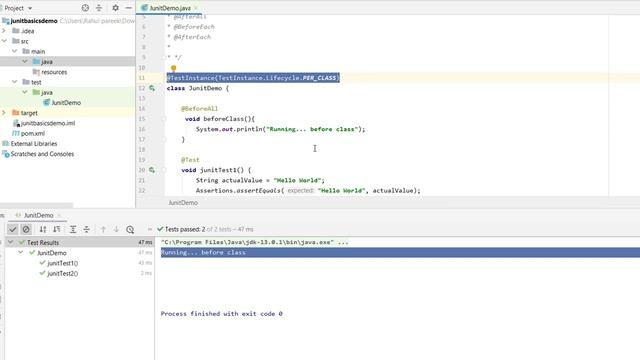The image size is (640, 360).
Task: Click JunitDemo breadcrumb below editor
Action: tap(183, 202)
